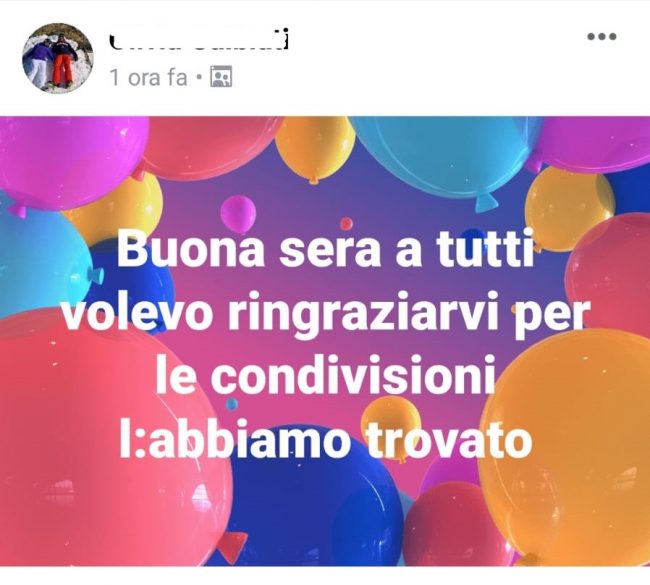Click the tiny red balloon above "tutti"
The height and width of the screenshot is (585, 650).
click(346, 224)
